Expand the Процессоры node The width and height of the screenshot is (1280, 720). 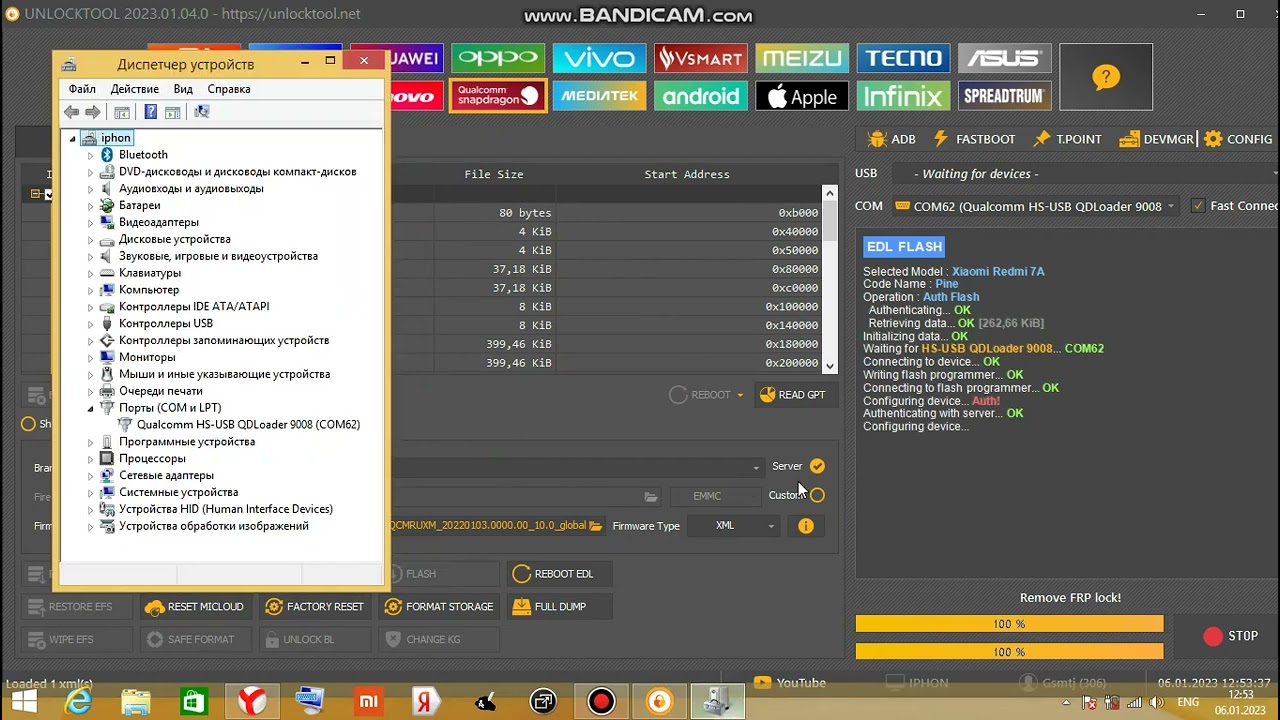90,459
